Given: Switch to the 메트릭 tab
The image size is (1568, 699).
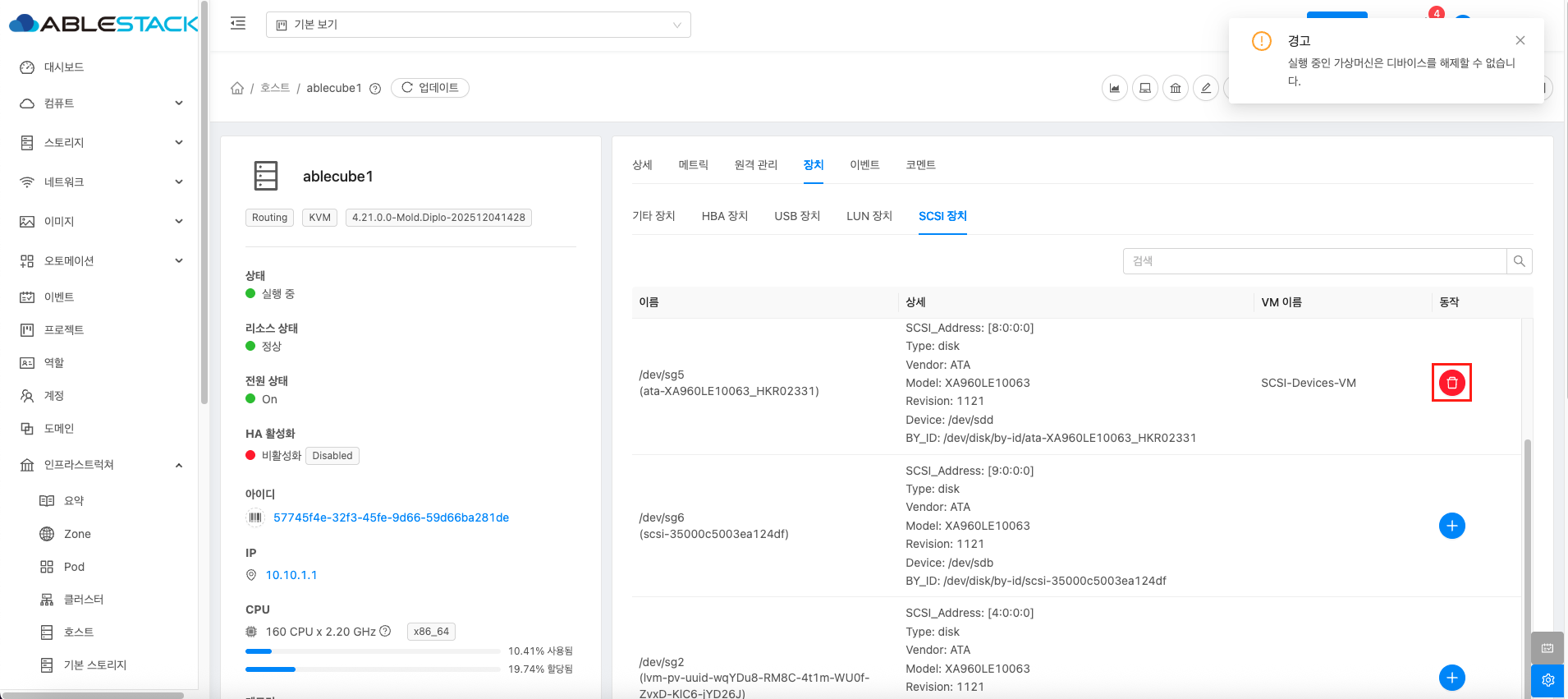Looking at the screenshot, I should pyautogui.click(x=693, y=165).
